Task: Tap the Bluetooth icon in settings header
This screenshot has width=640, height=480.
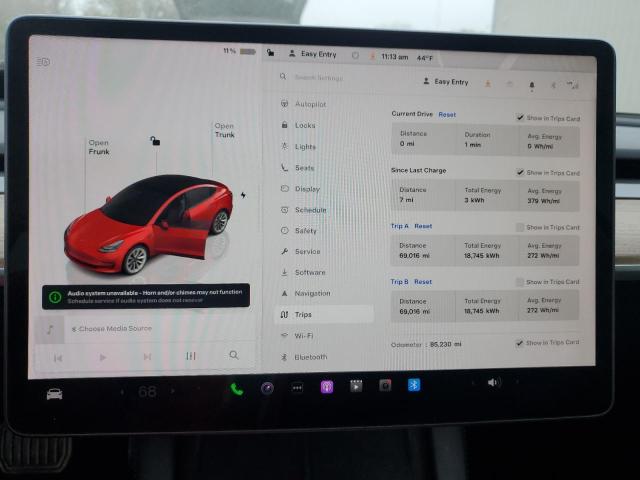Action: [x=553, y=85]
